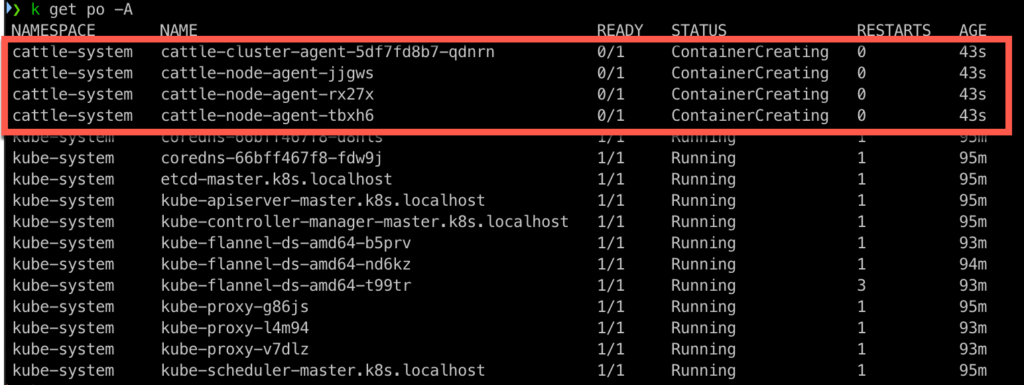Click kube-scheduler-master.k8s.localhost pod name
This screenshot has height=385, width=1024.
pos(323,371)
